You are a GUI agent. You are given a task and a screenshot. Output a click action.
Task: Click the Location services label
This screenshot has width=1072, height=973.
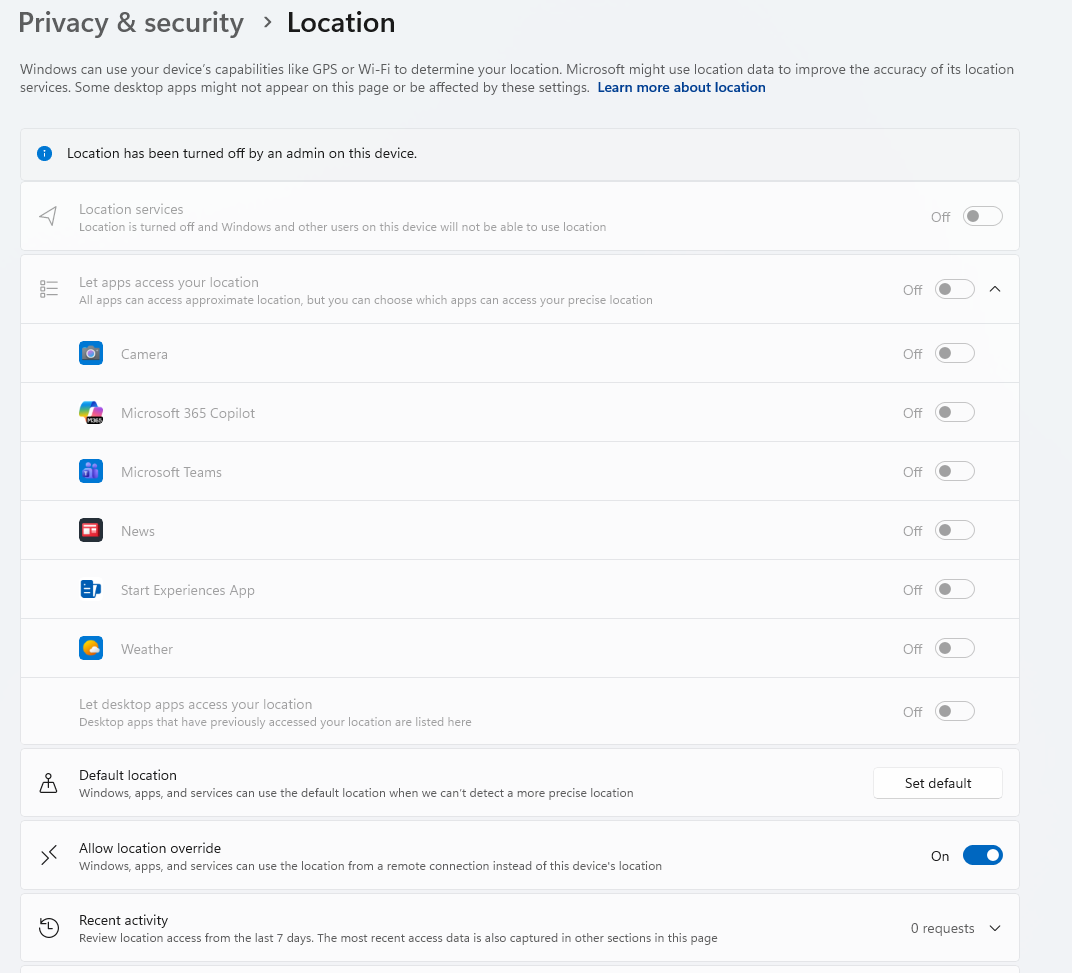click(x=131, y=209)
